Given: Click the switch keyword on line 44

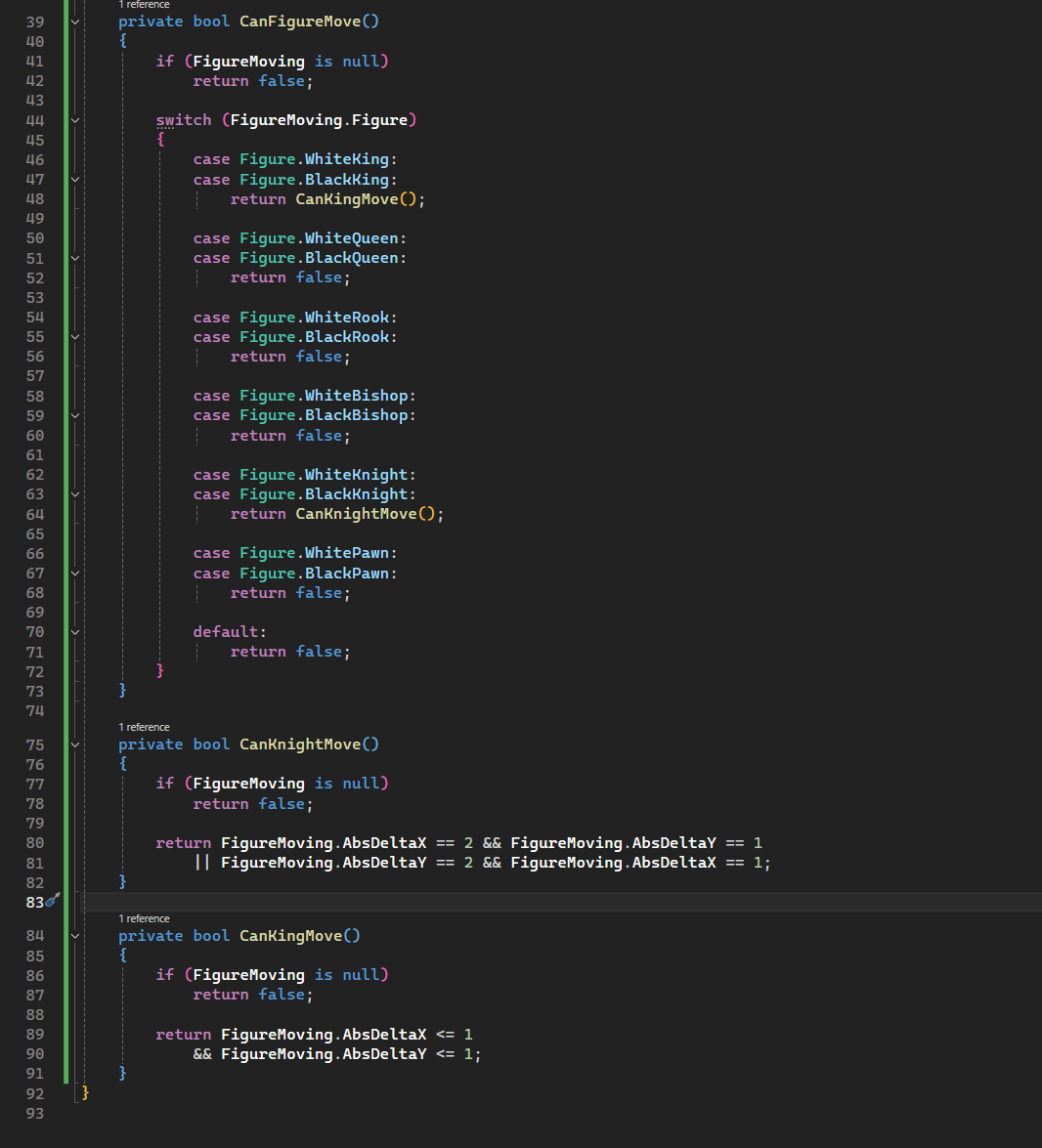Looking at the screenshot, I should pos(184,120).
